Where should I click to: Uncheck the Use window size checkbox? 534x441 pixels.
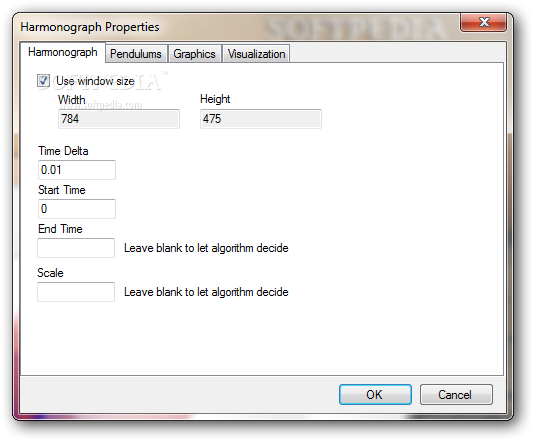[x=43, y=81]
